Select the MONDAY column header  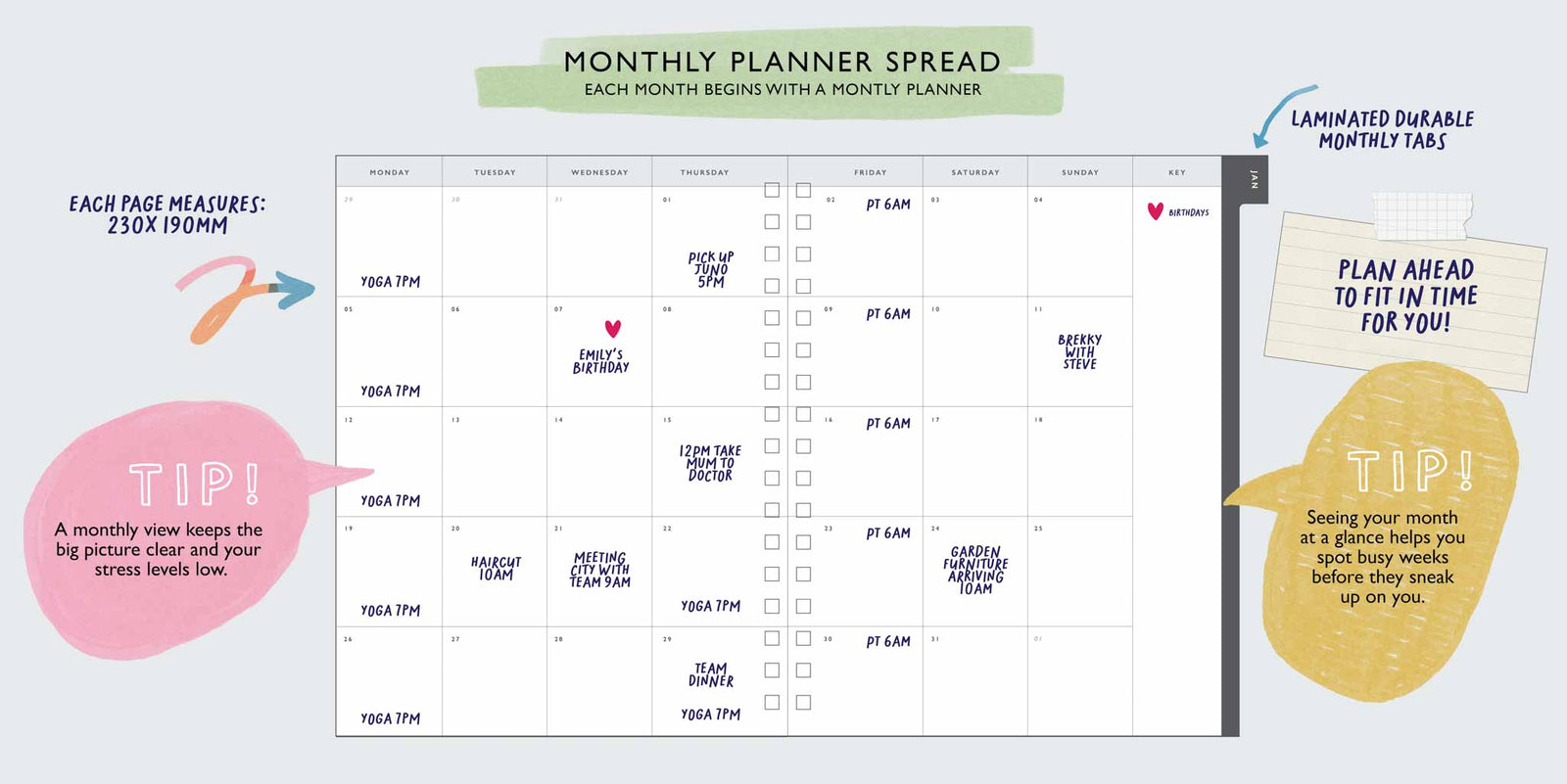(390, 172)
